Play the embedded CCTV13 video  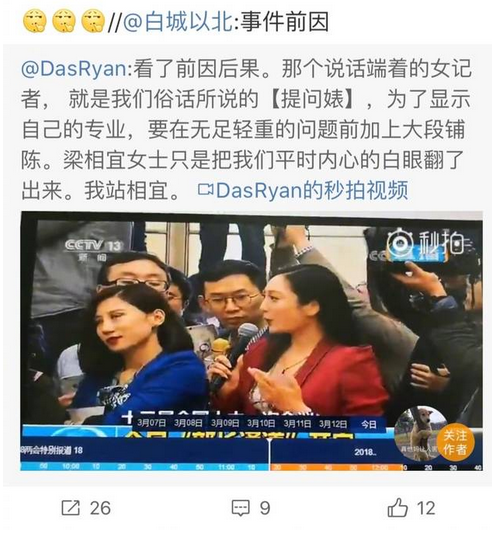251,341
